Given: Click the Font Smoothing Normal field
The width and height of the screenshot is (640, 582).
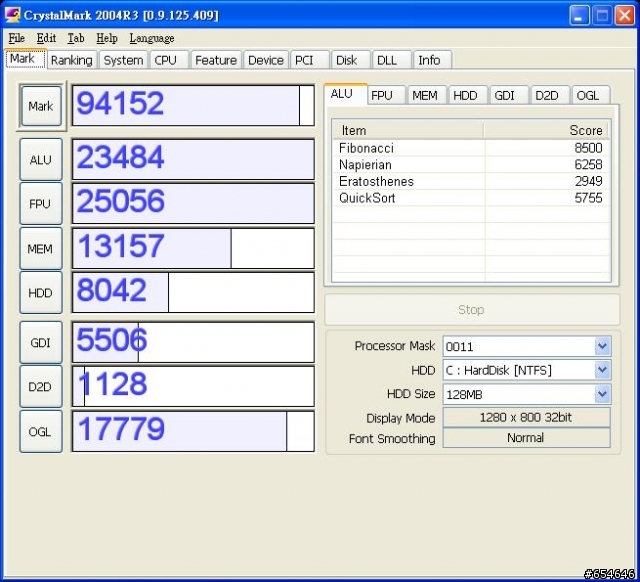Looking at the screenshot, I should [x=527, y=438].
